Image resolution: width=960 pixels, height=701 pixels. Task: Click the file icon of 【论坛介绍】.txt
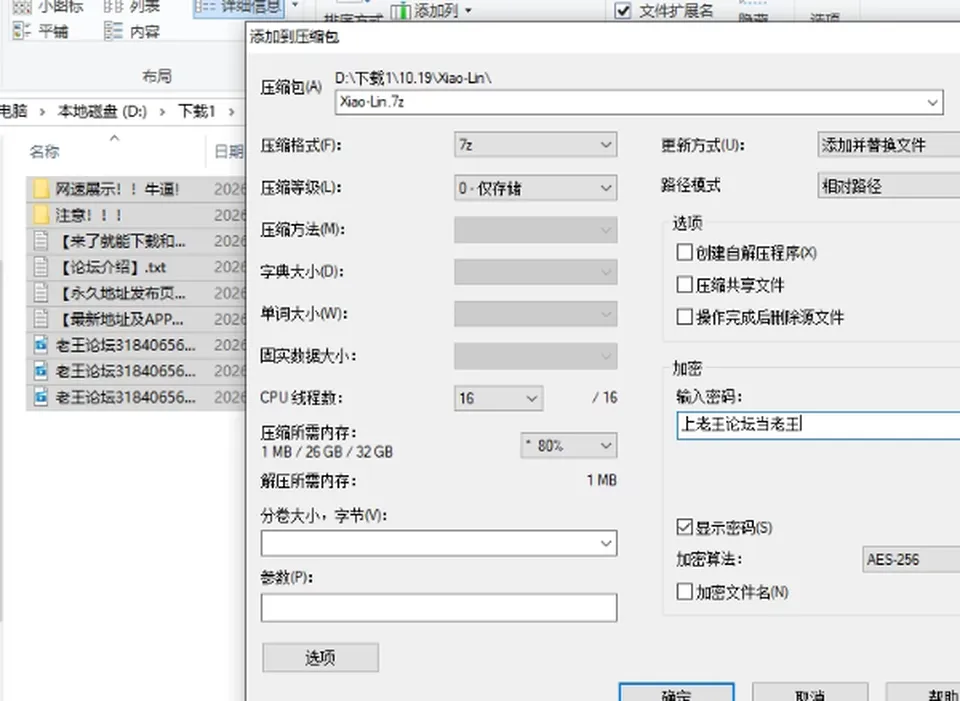(40, 267)
